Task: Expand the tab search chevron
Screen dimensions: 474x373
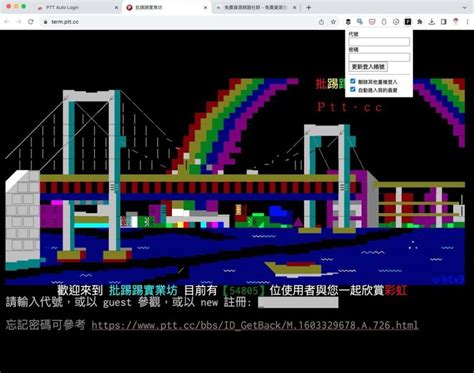Action: coord(465,7)
